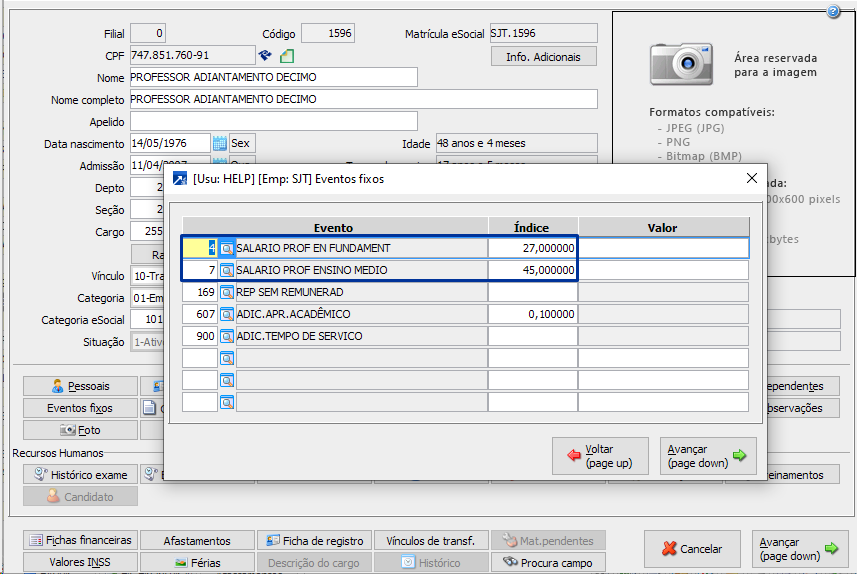This screenshot has height=574, width=857.
Task: Click the Sex button
Action: click(x=242, y=143)
